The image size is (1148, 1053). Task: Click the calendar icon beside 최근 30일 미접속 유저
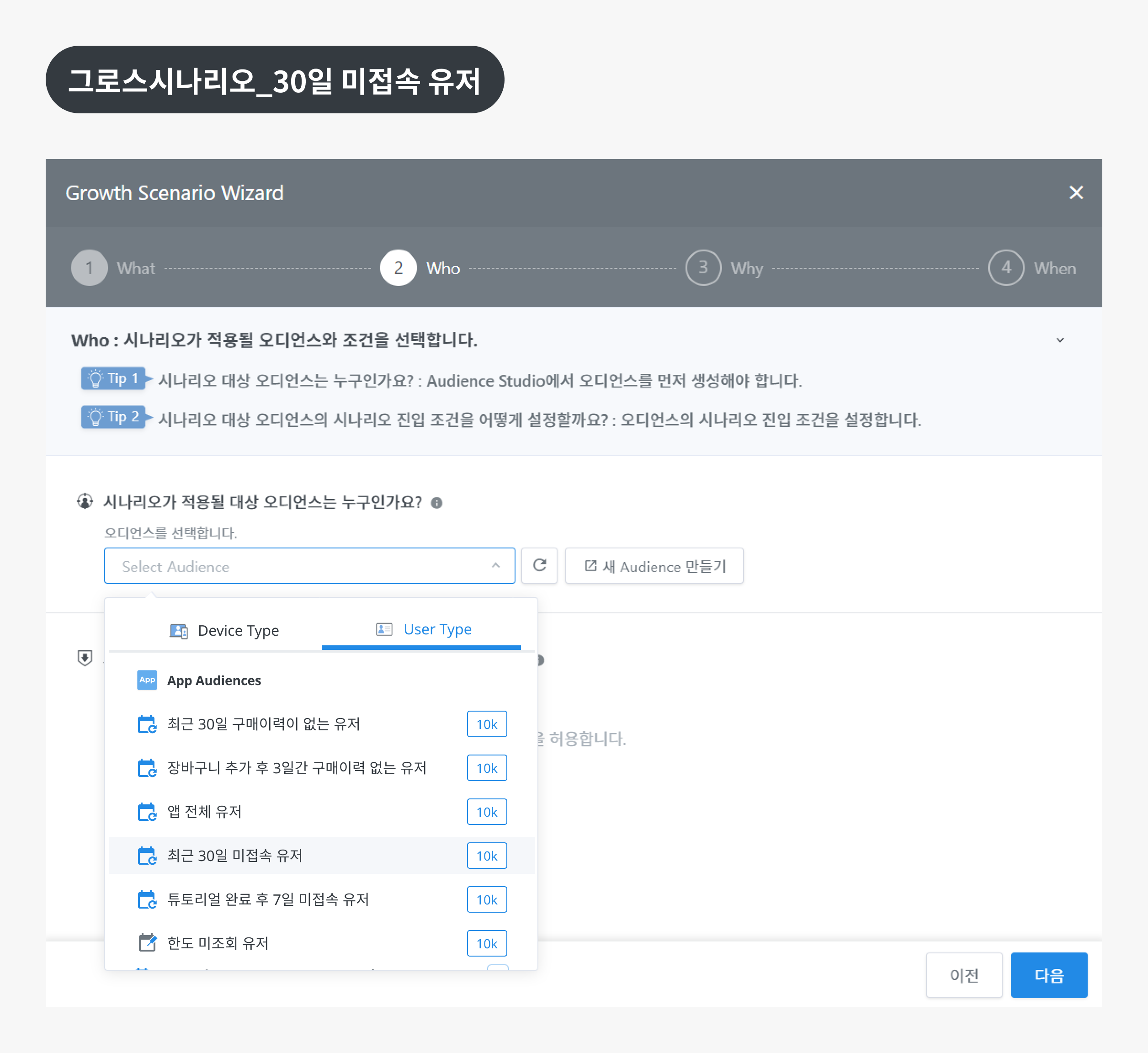pos(147,855)
